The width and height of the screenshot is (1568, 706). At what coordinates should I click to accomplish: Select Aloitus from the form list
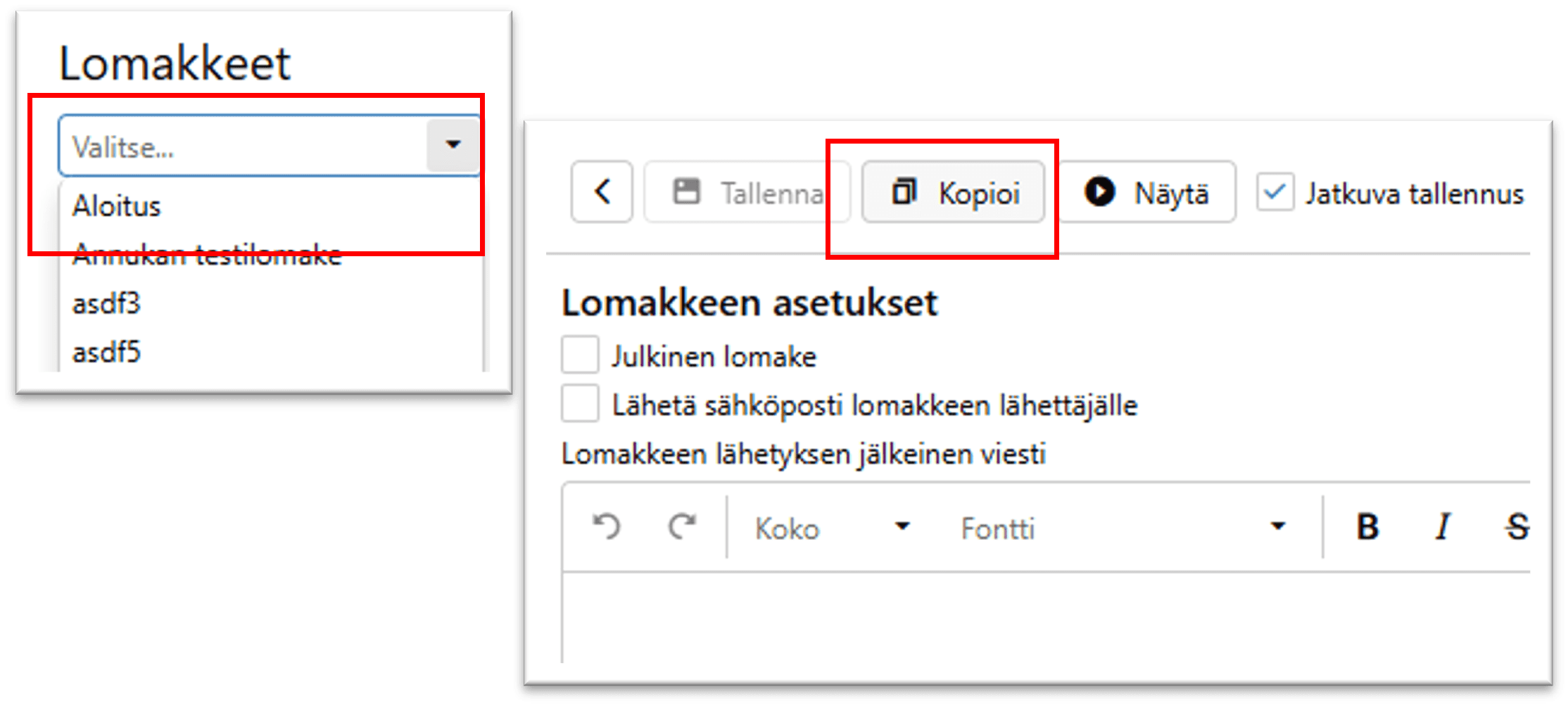(x=117, y=206)
